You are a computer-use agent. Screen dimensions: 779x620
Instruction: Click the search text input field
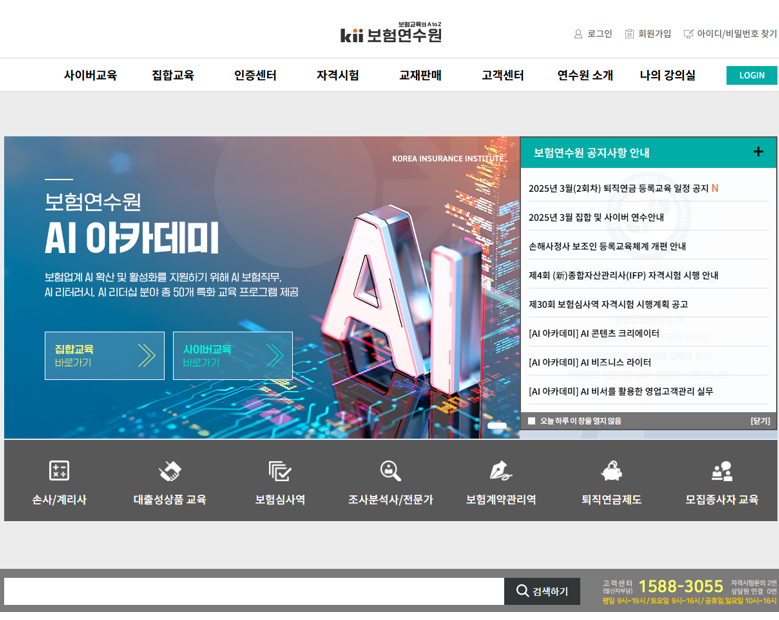coord(254,591)
